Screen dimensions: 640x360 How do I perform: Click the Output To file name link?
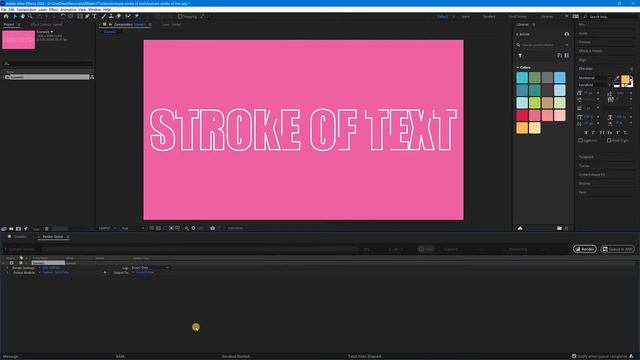point(145,272)
